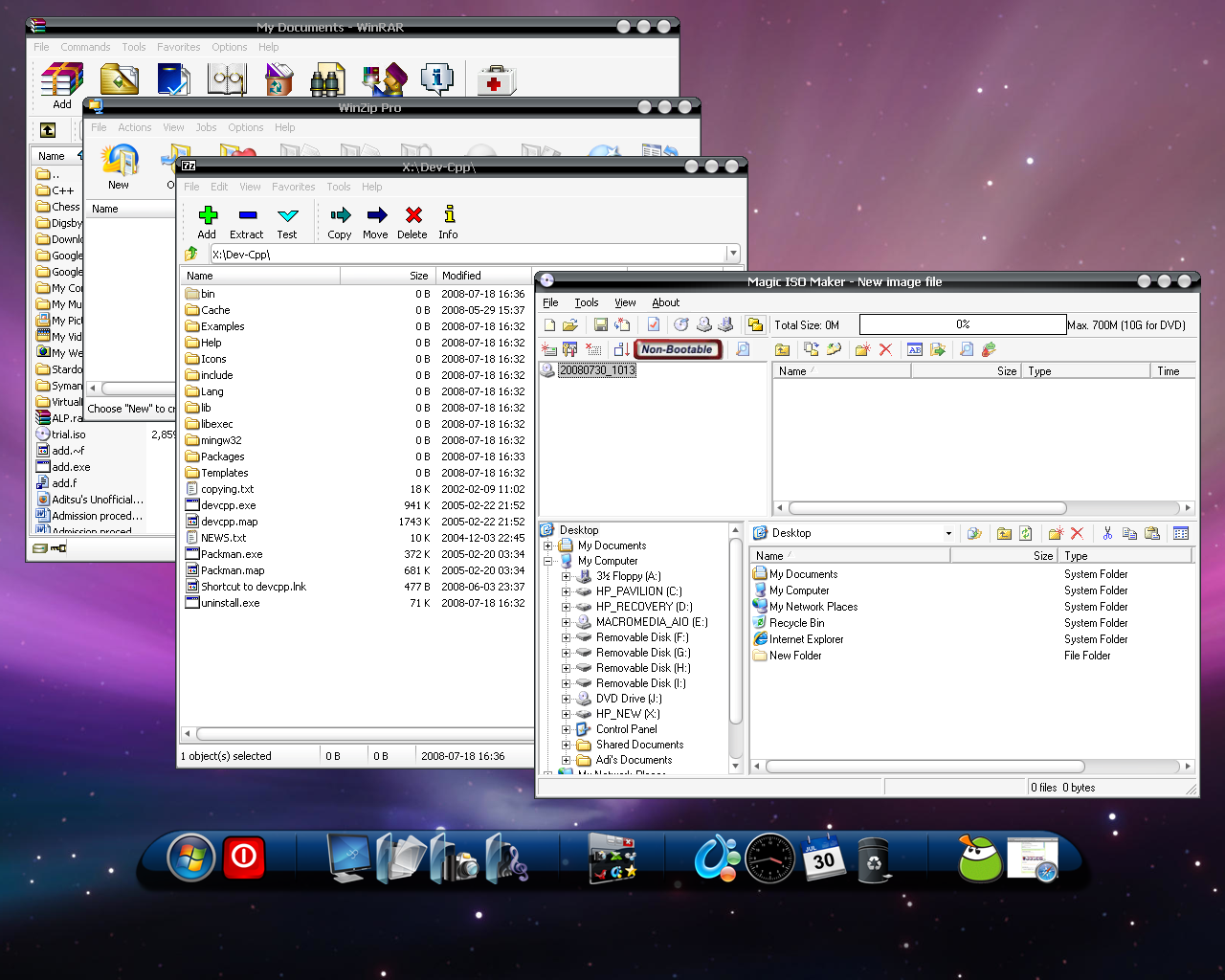Select devcpp.exe in the 7-Zip file list

[x=229, y=505]
